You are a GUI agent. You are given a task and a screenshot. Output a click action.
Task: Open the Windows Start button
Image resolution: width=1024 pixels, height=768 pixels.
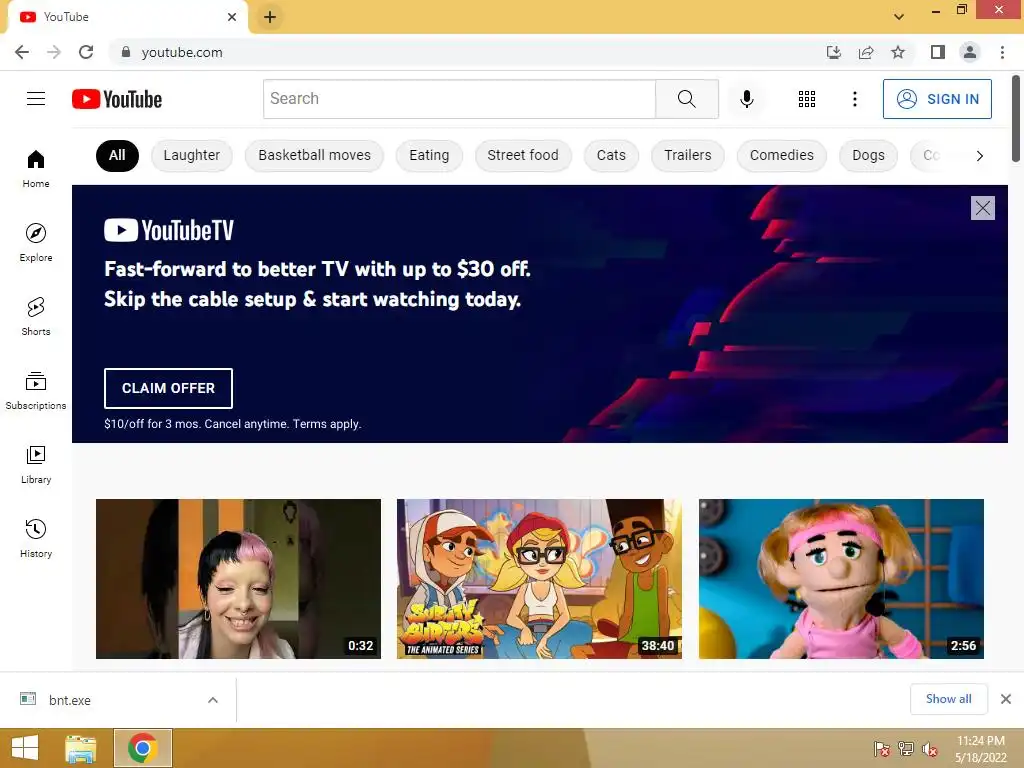click(x=25, y=748)
